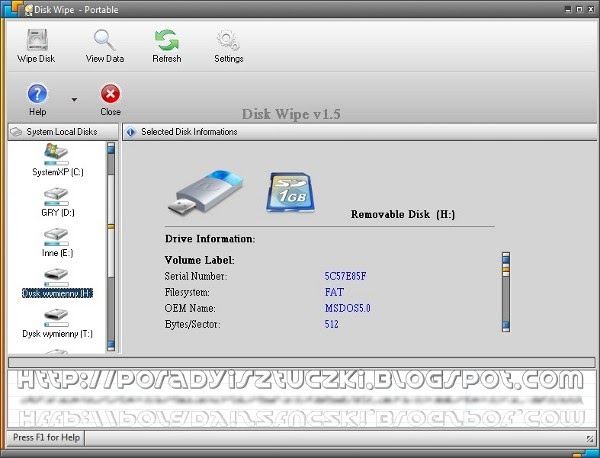This screenshot has width=600, height=458.
Task: Click the Selected Disk Informations header
Action: pos(359,132)
